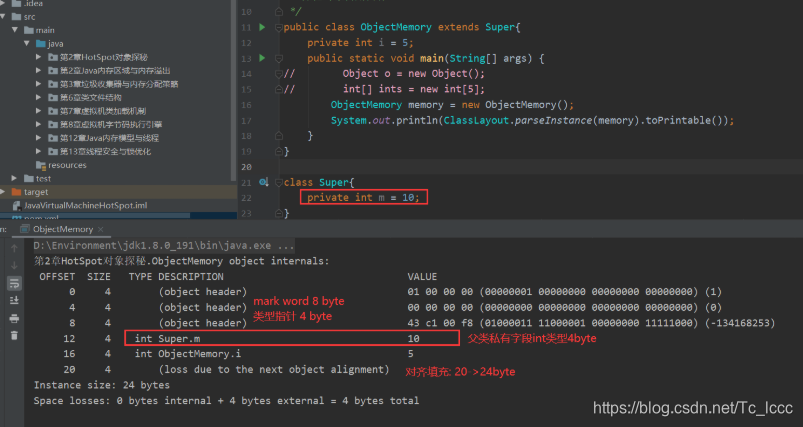Click 'Space losses' console output line
The width and height of the screenshot is (803, 427).
[x=226, y=400]
